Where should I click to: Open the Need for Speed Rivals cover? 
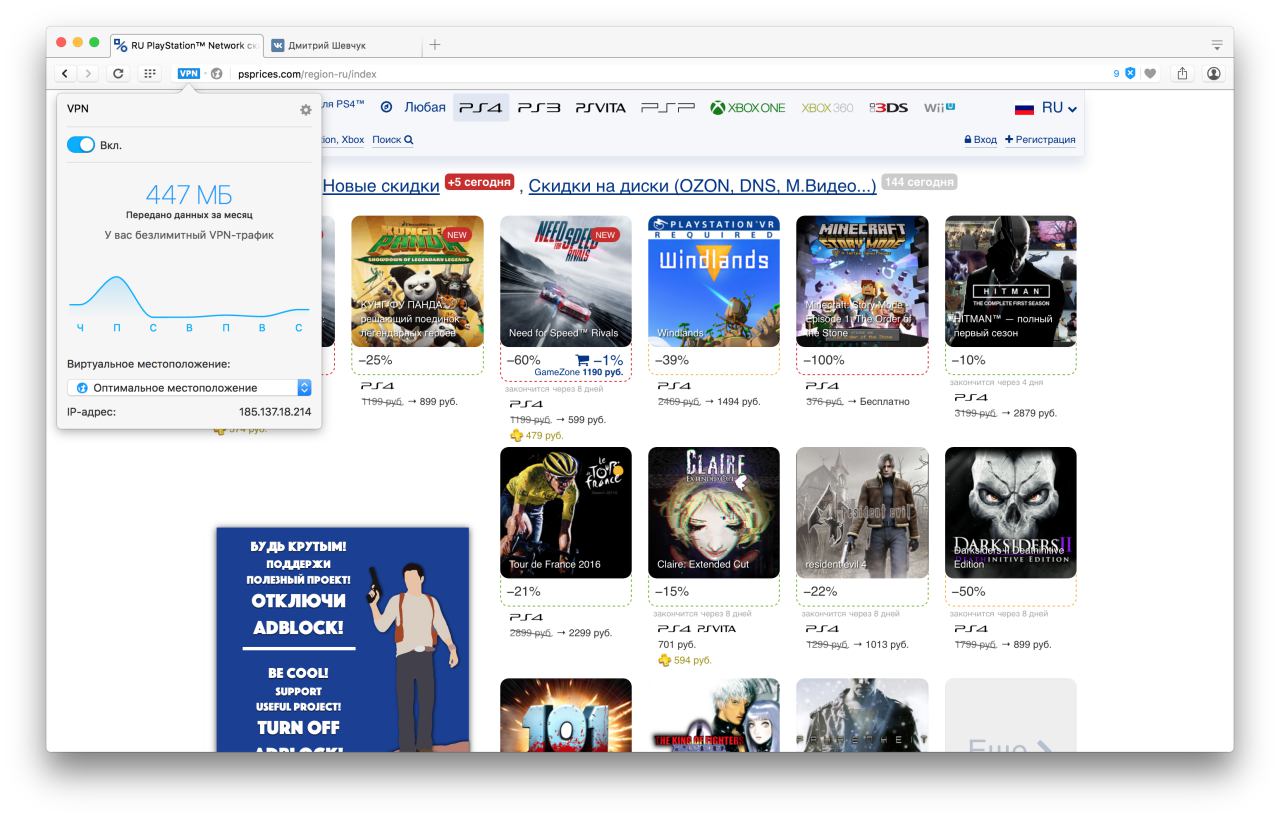pyautogui.click(x=566, y=281)
